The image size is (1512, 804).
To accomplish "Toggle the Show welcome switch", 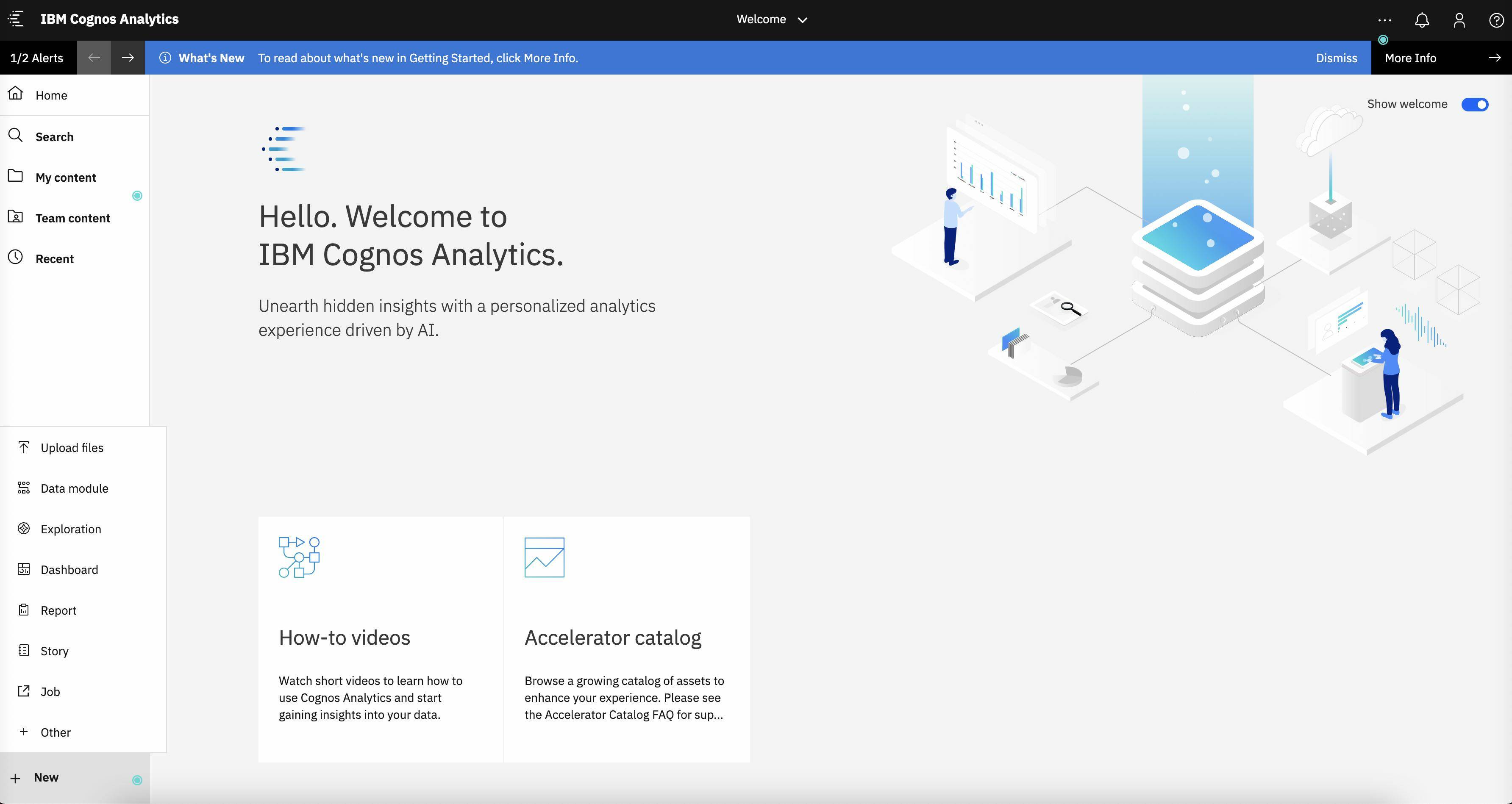I will (1474, 105).
